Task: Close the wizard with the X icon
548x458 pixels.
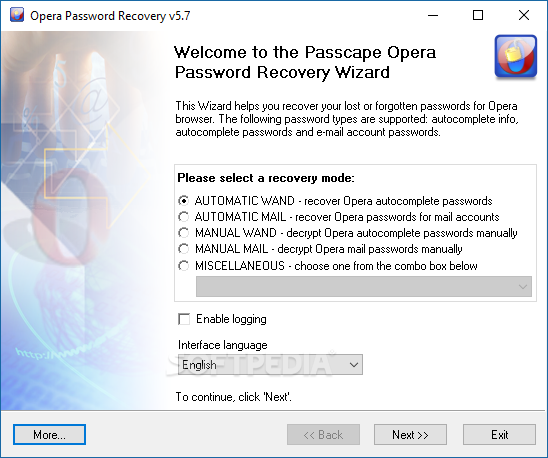Action: pos(524,15)
